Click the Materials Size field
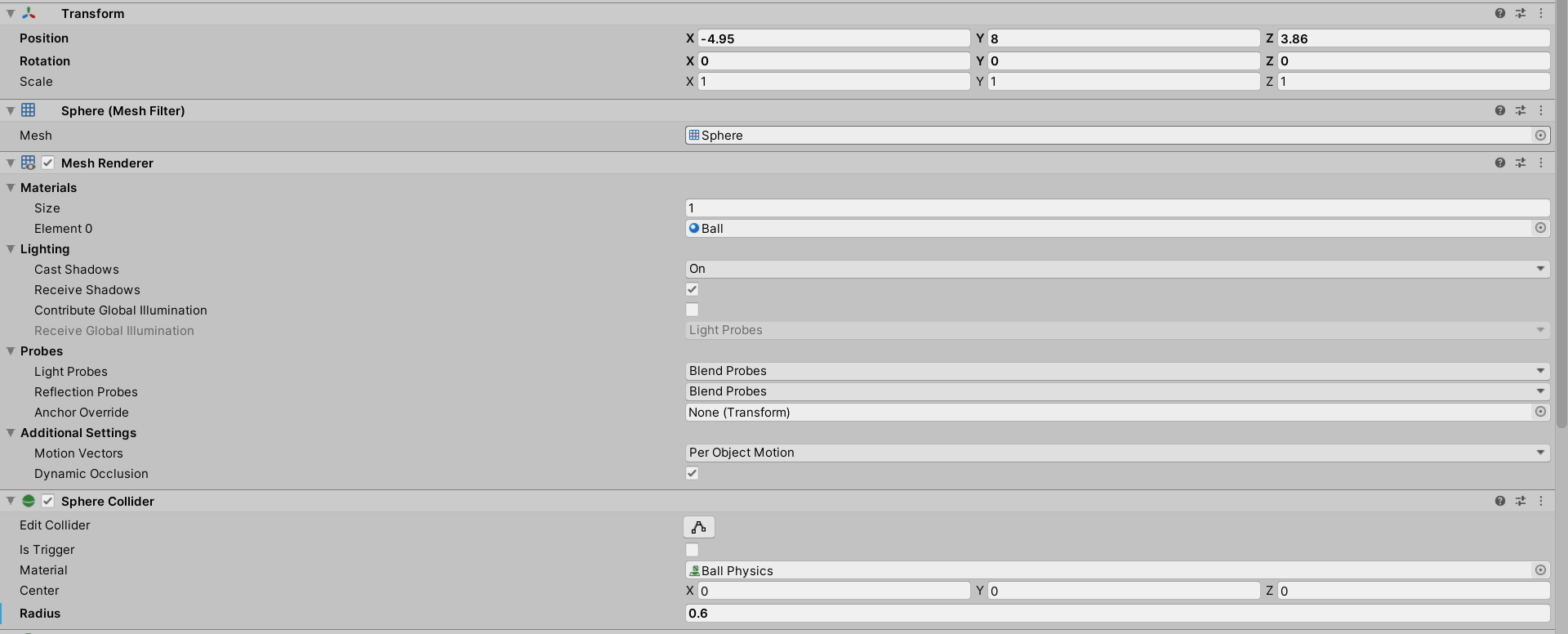Image resolution: width=1568 pixels, height=634 pixels. 1117,208
